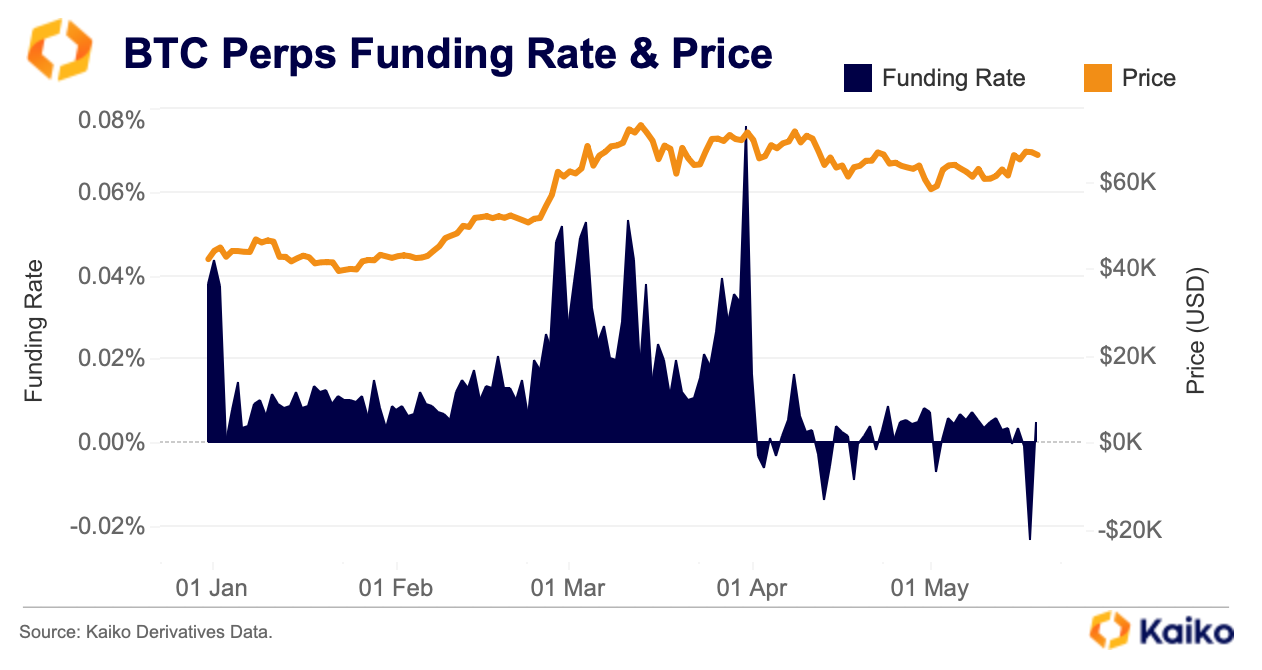Click the Price (USD) vertical axis title
The height and width of the screenshot is (670, 1262).
coord(1196,330)
